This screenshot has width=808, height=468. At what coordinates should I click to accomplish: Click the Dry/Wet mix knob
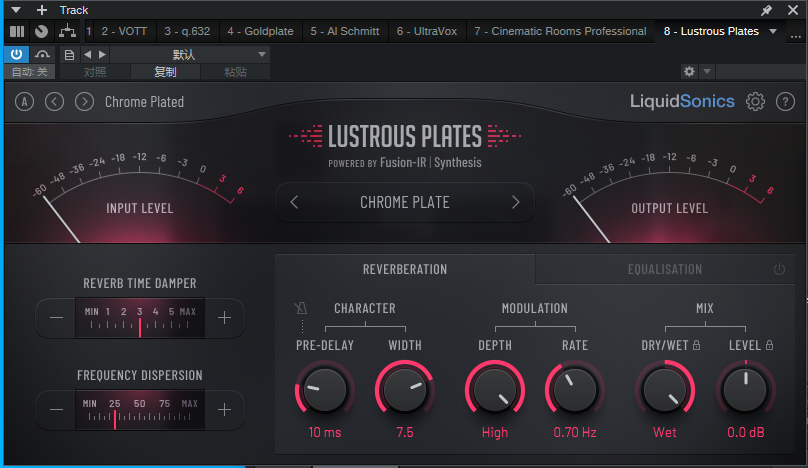point(665,390)
